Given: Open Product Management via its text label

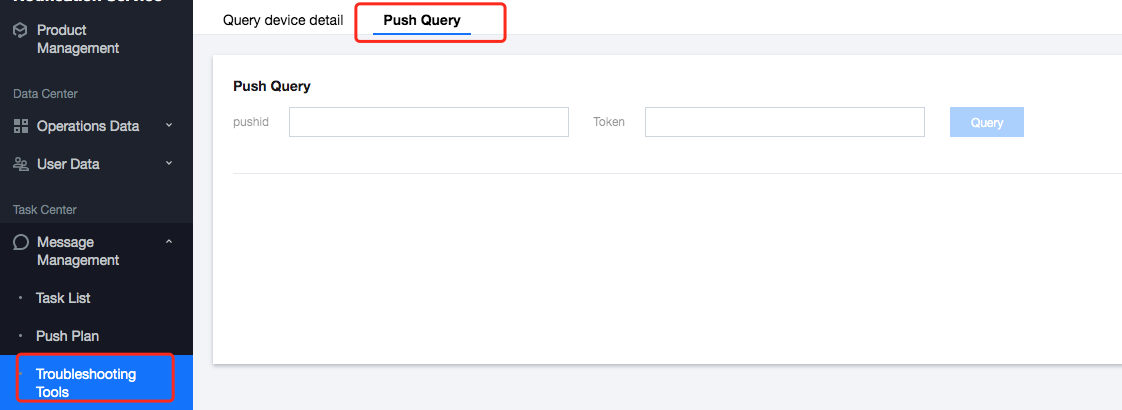Looking at the screenshot, I should (77, 39).
